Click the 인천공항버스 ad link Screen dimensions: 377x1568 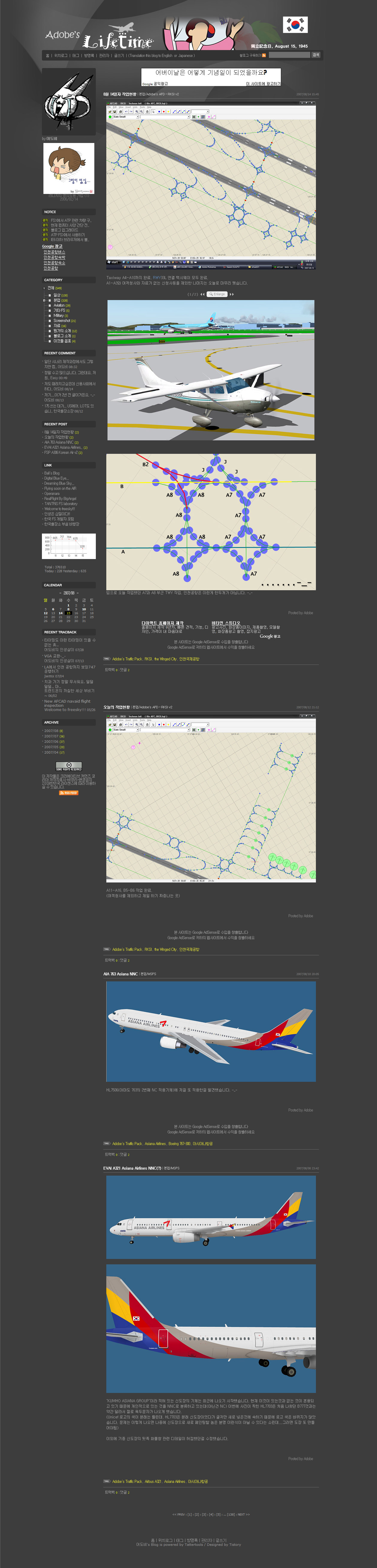54,252
